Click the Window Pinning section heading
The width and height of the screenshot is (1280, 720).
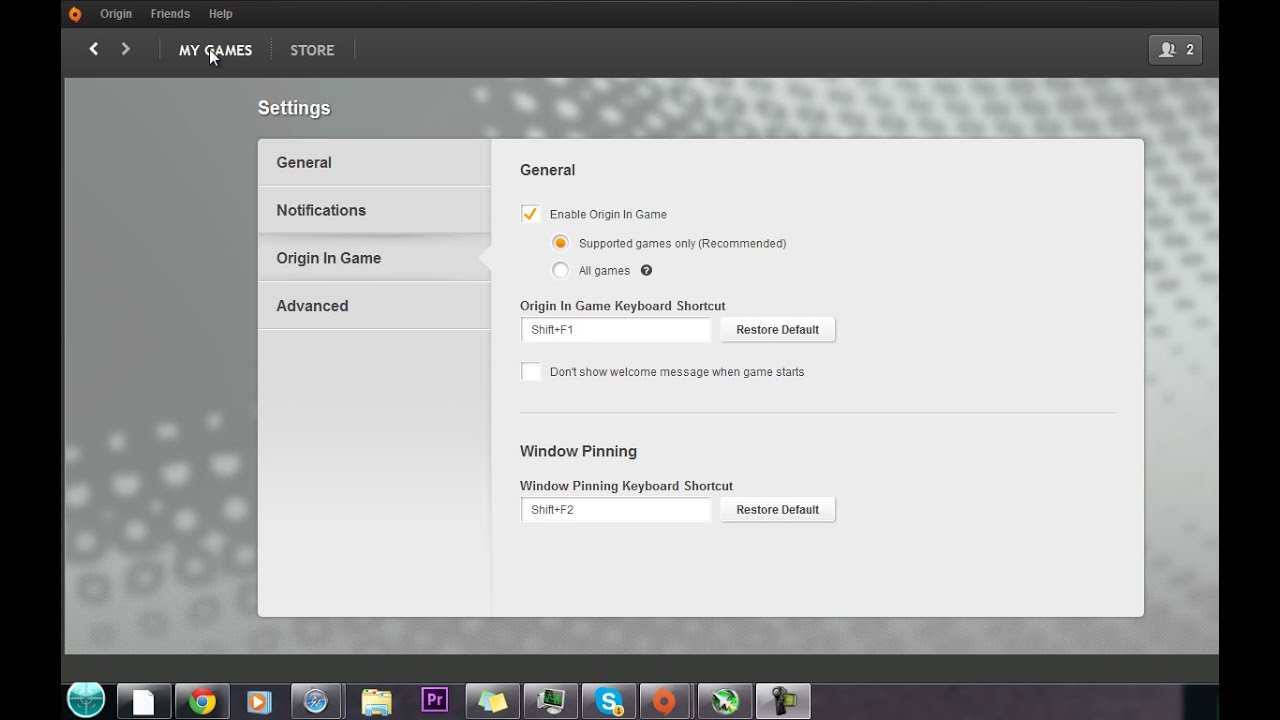click(x=578, y=451)
